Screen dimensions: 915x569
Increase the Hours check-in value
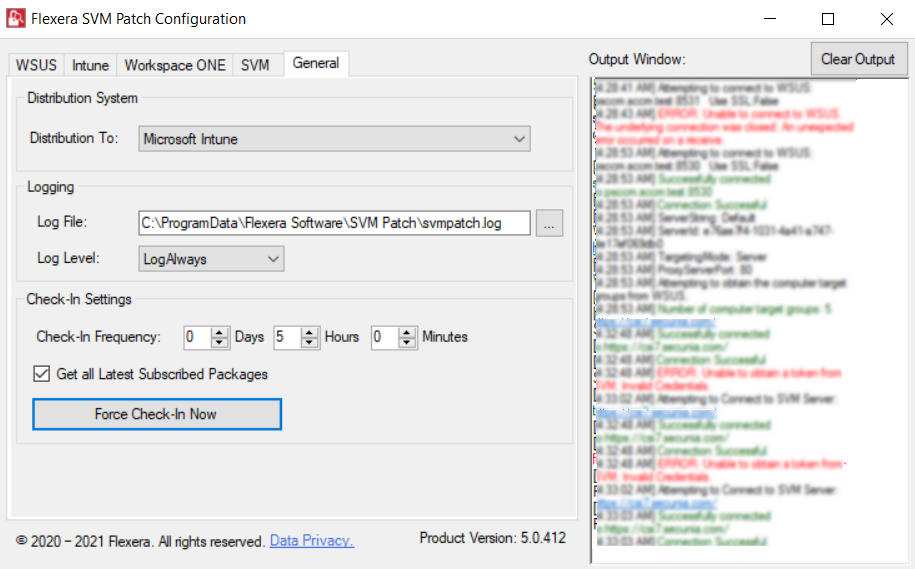310,332
